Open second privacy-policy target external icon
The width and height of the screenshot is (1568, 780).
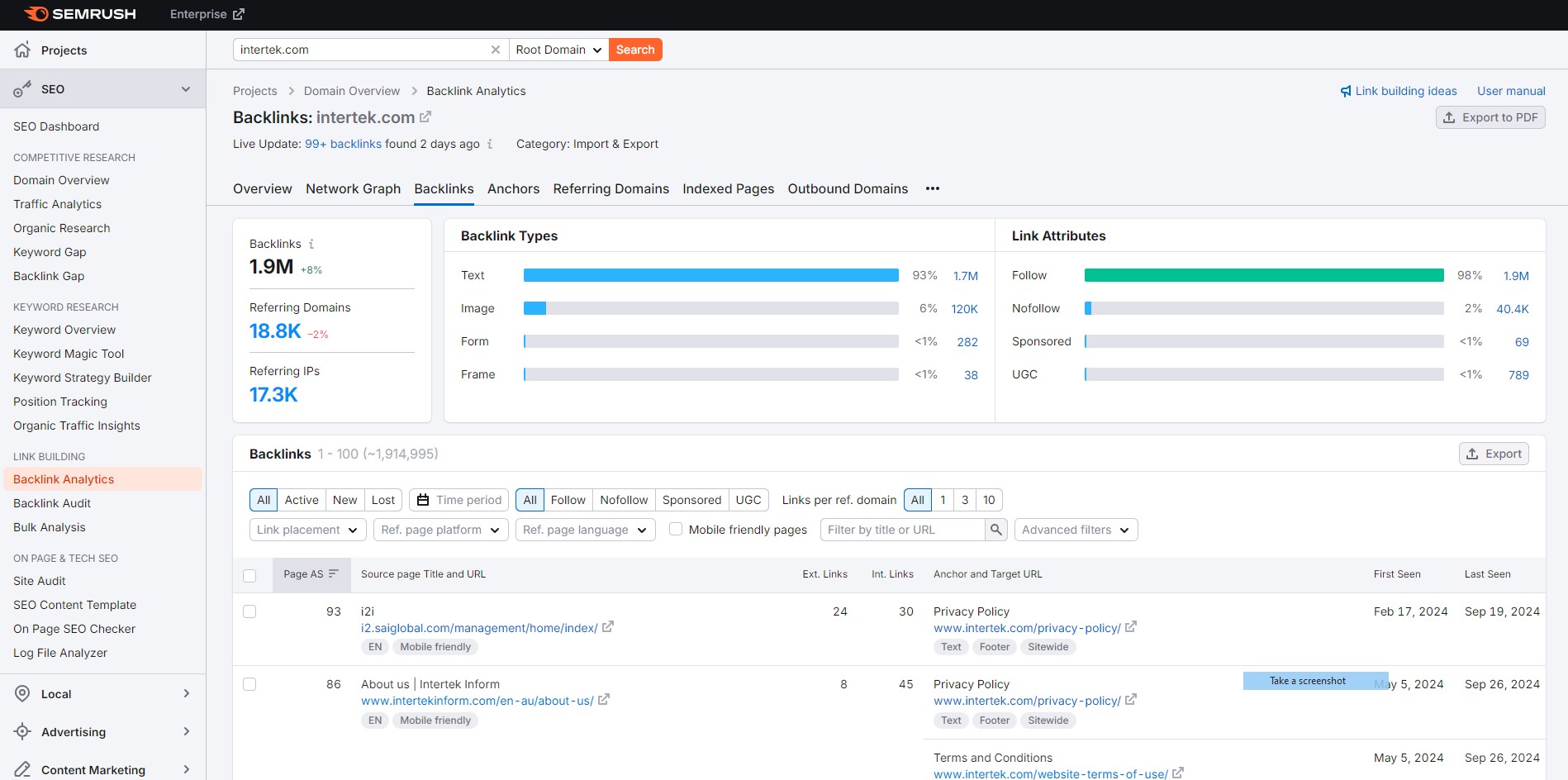pos(1131,700)
